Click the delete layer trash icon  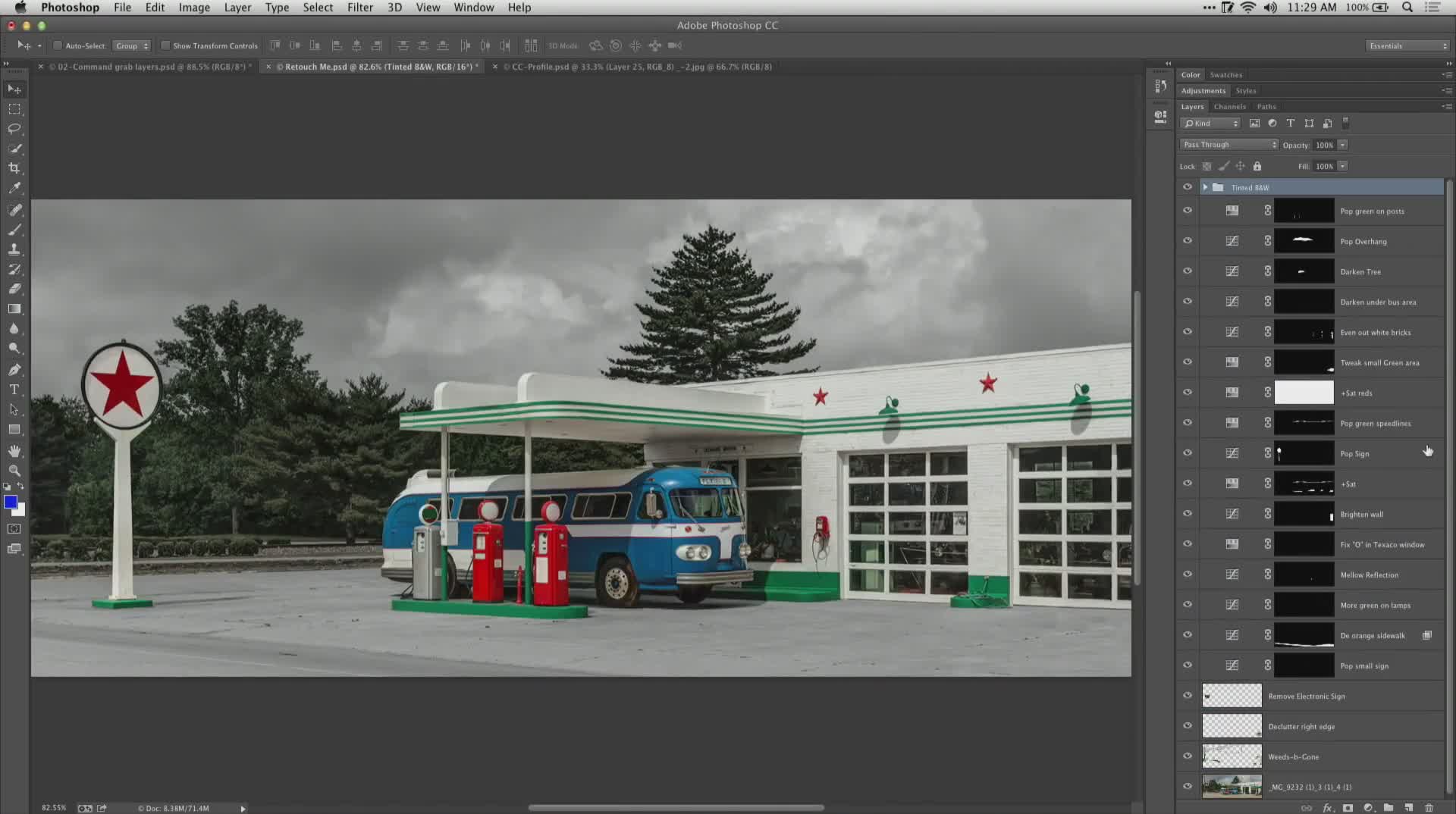point(1429,808)
